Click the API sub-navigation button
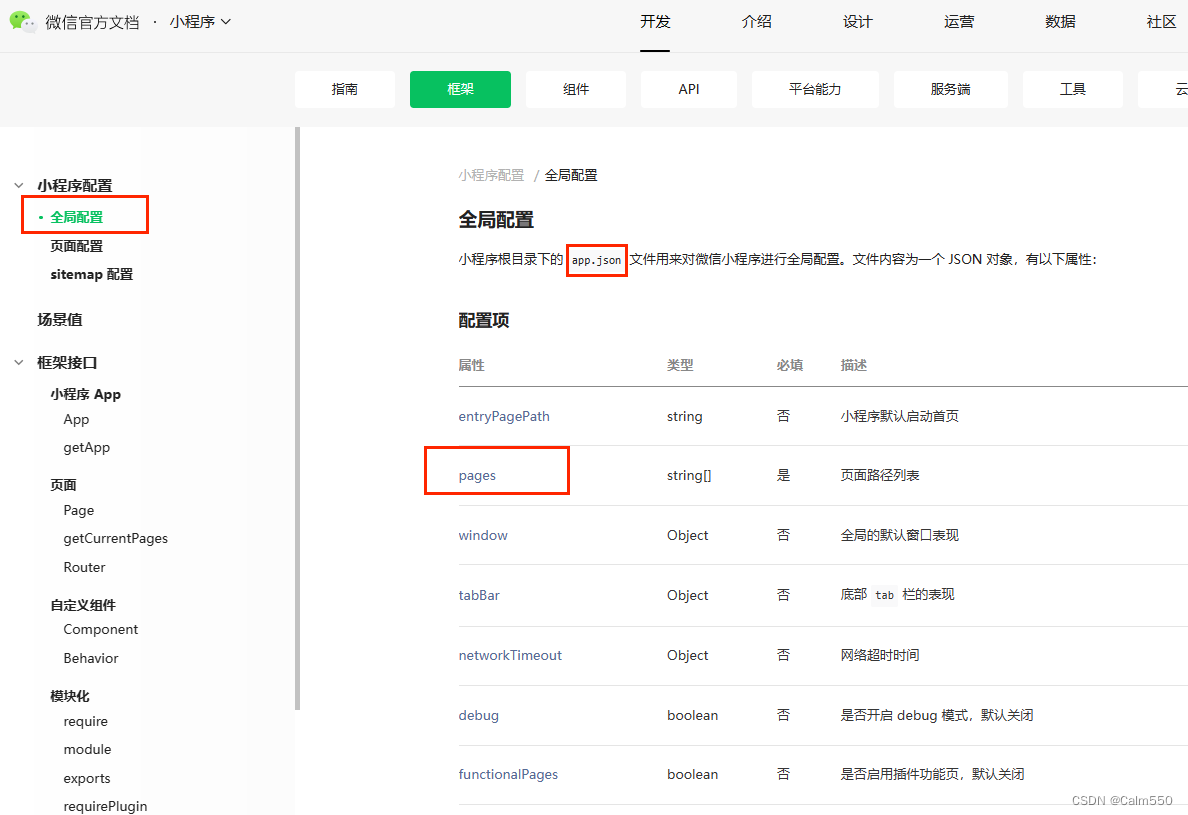This screenshot has width=1188, height=815. click(x=689, y=89)
